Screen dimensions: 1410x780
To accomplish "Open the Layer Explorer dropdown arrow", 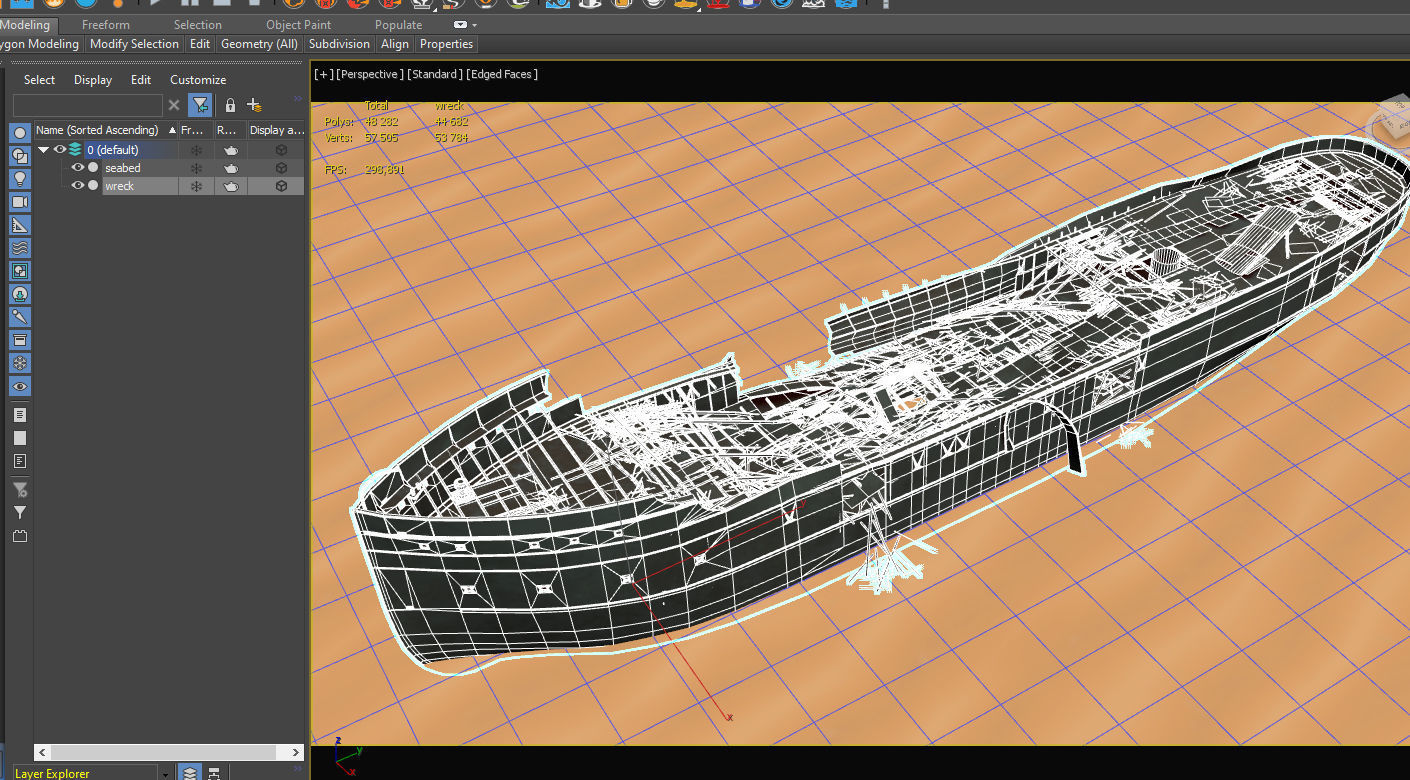I will pos(164,773).
